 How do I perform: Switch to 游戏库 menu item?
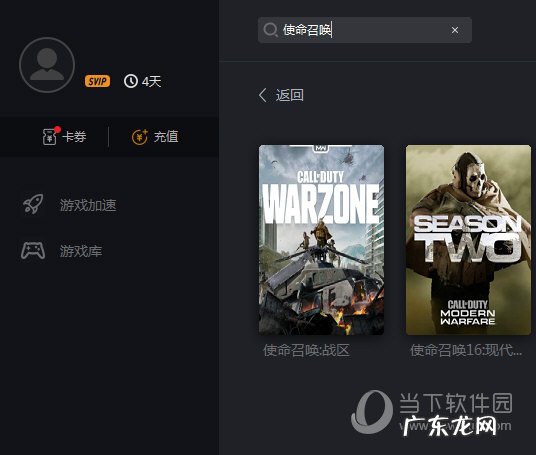[81, 251]
